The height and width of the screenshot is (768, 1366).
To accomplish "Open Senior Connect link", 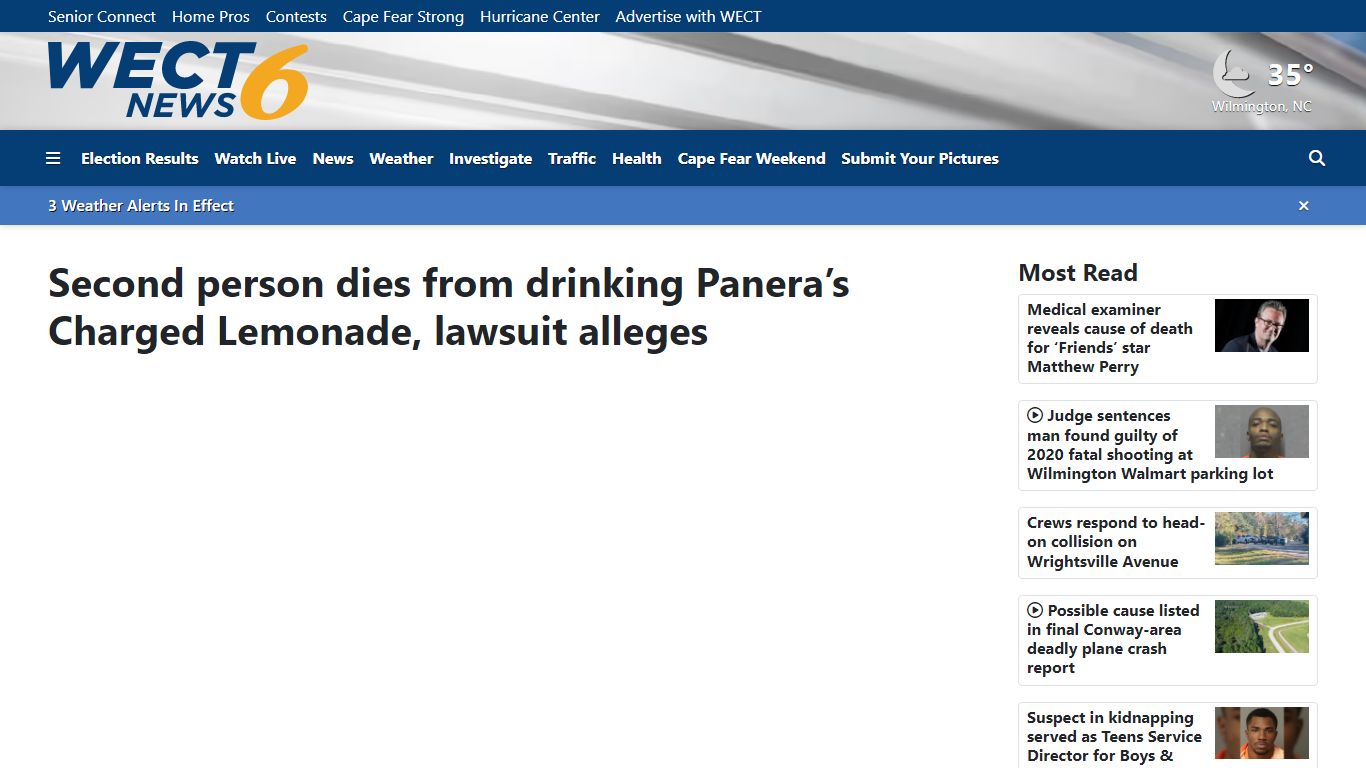I will (102, 16).
